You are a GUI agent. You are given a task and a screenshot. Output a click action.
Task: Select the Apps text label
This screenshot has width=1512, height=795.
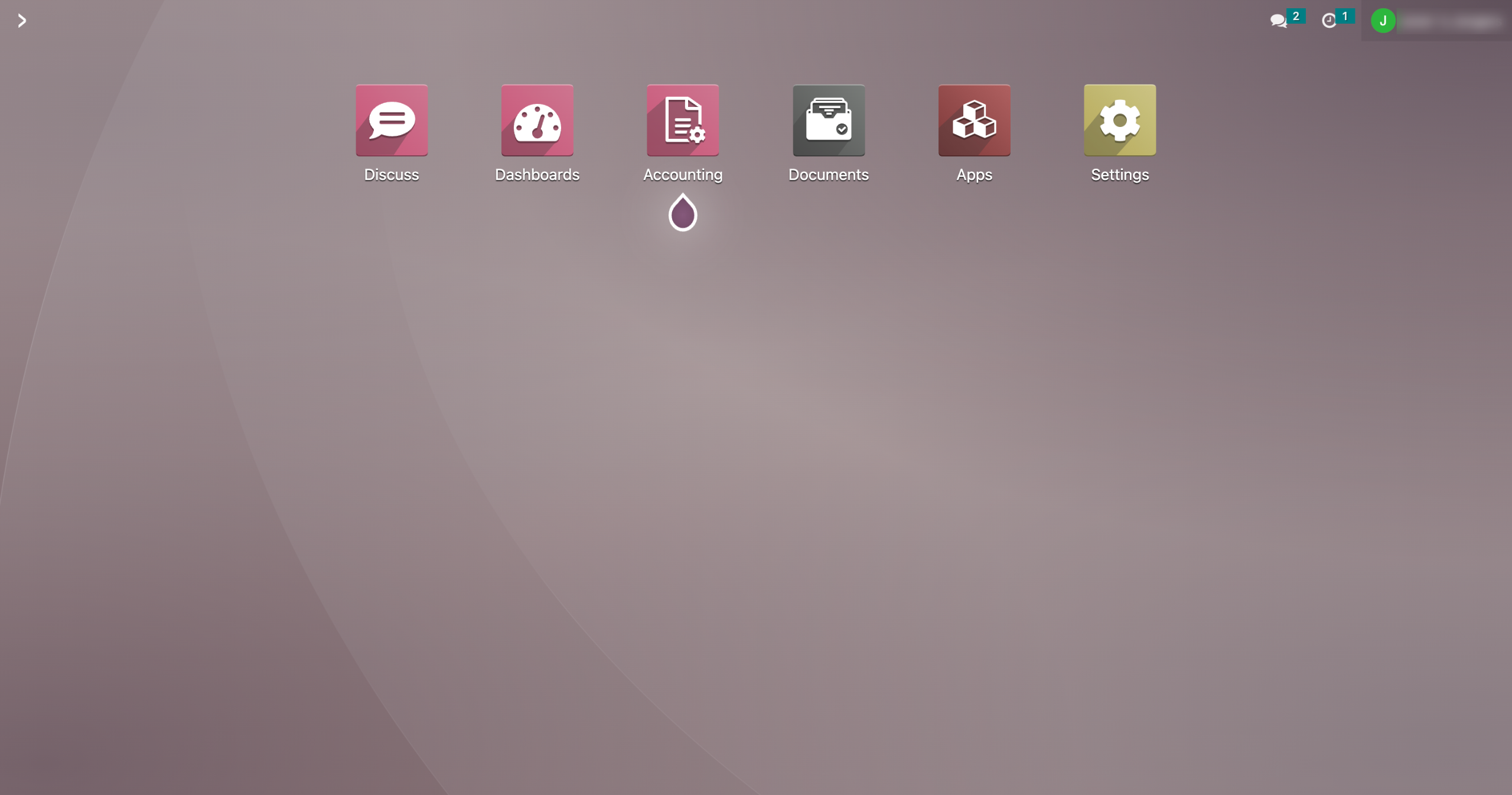click(974, 175)
